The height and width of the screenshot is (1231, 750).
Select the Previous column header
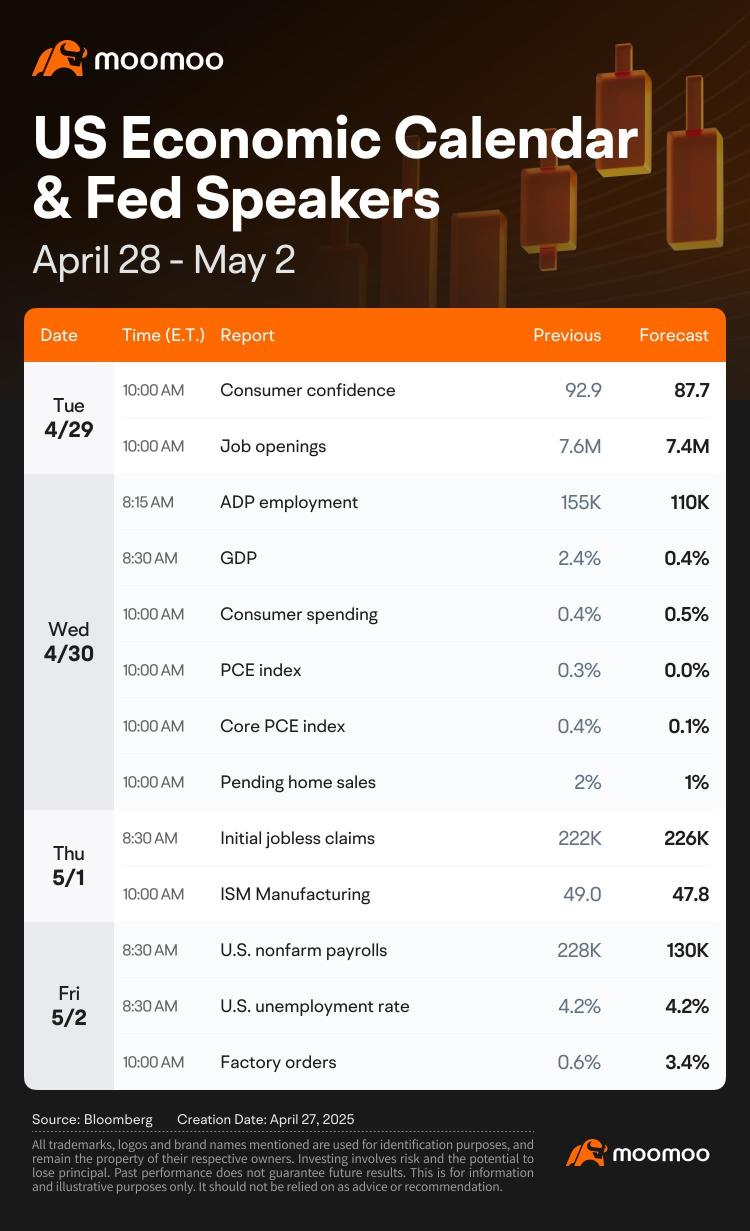[x=567, y=335]
